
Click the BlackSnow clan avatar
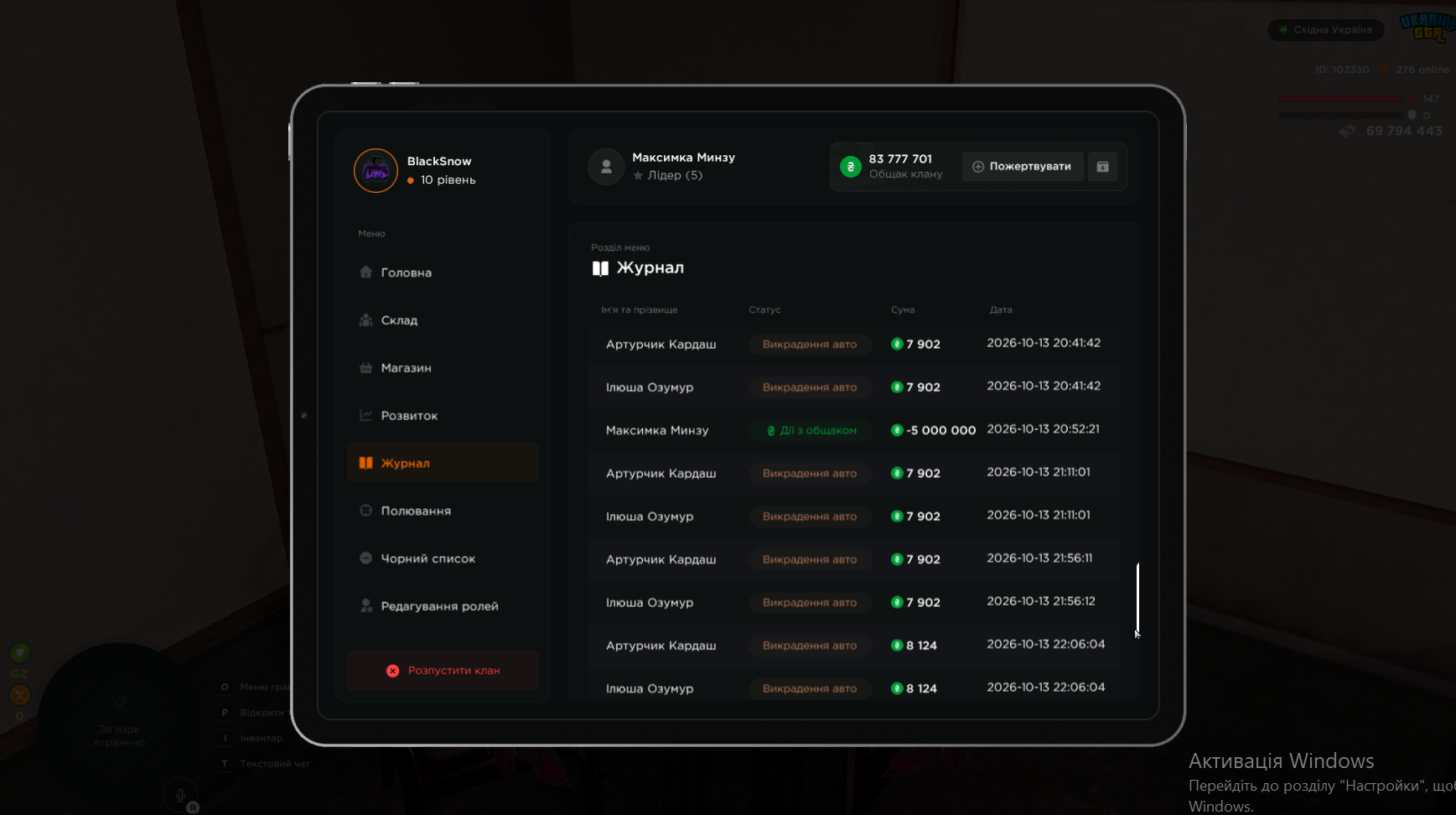point(376,171)
